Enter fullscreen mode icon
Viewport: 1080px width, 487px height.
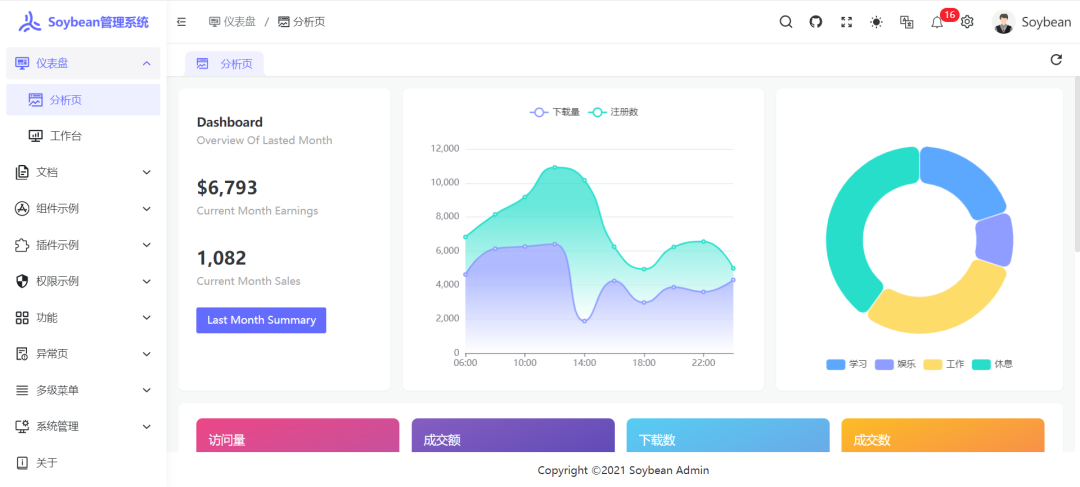click(x=846, y=22)
